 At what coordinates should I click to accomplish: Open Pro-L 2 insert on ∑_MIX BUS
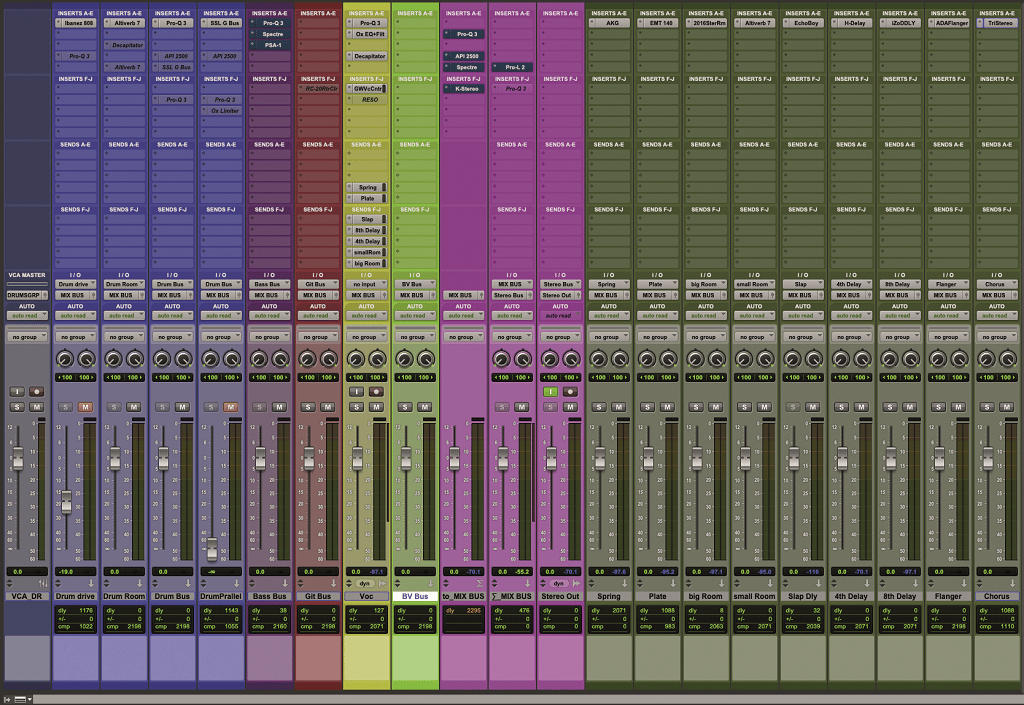click(512, 67)
